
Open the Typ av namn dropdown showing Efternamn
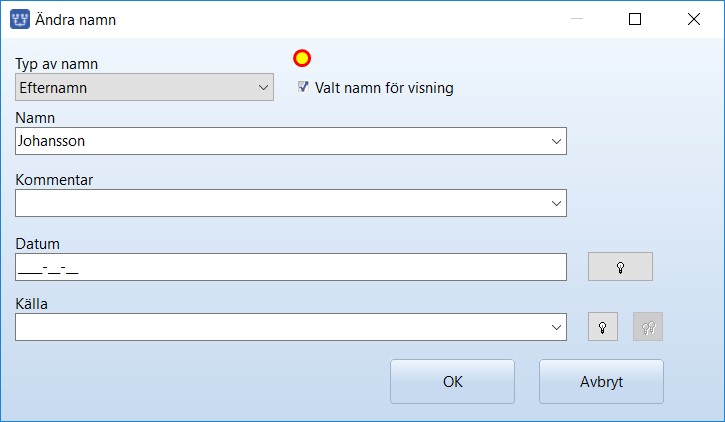click(144, 87)
